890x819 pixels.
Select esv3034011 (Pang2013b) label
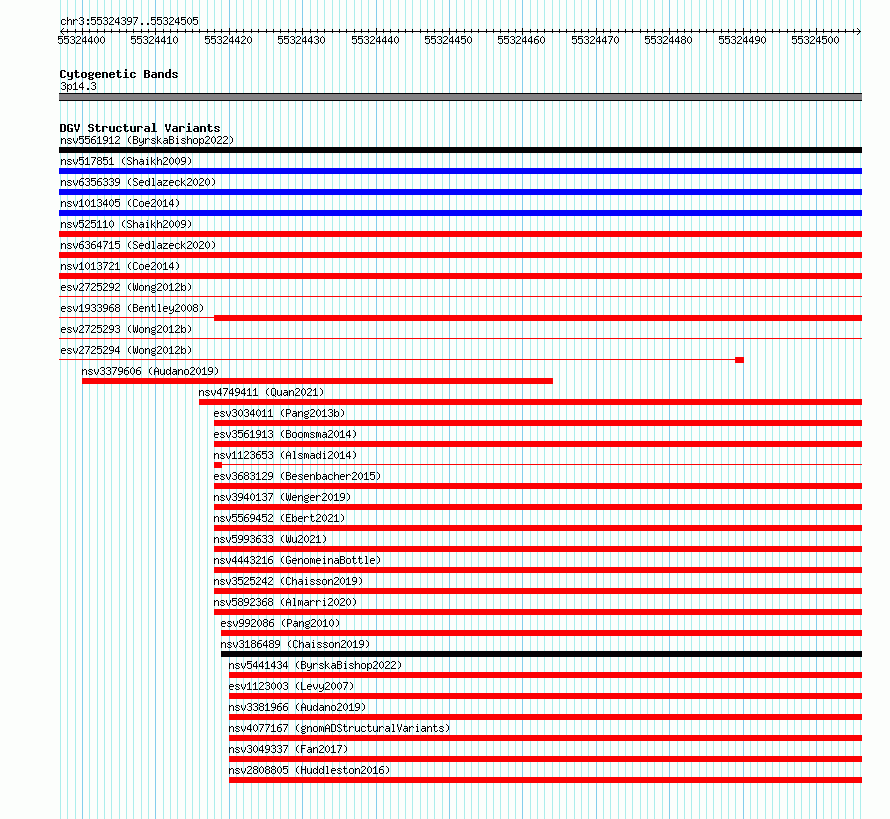[x=279, y=413]
